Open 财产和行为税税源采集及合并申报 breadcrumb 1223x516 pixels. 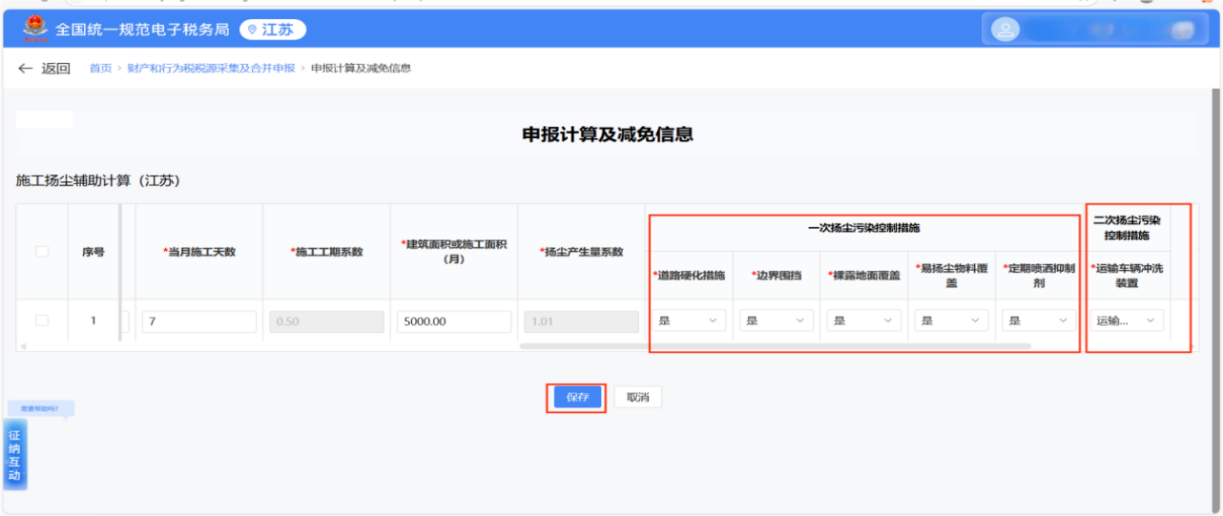(211, 68)
